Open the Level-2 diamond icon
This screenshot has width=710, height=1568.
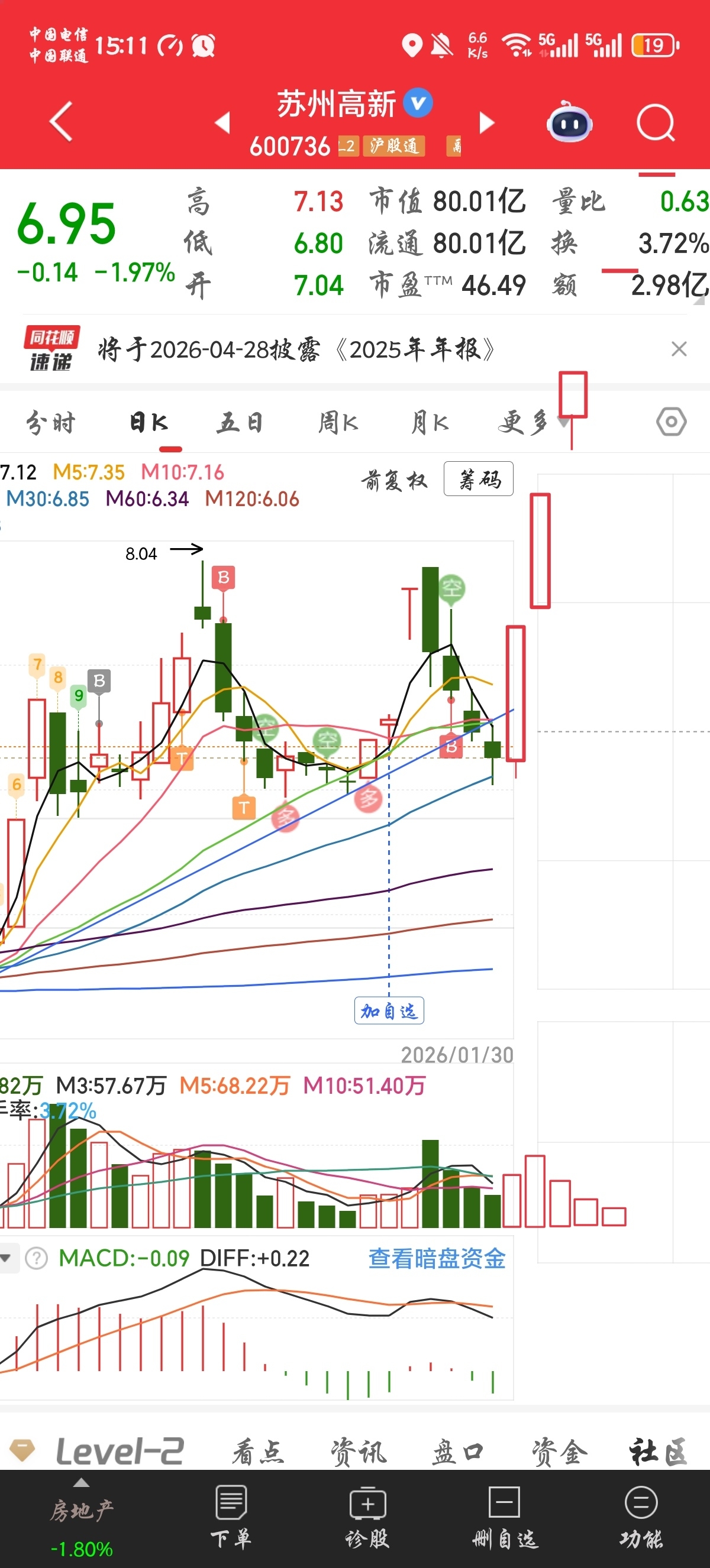(x=23, y=1450)
